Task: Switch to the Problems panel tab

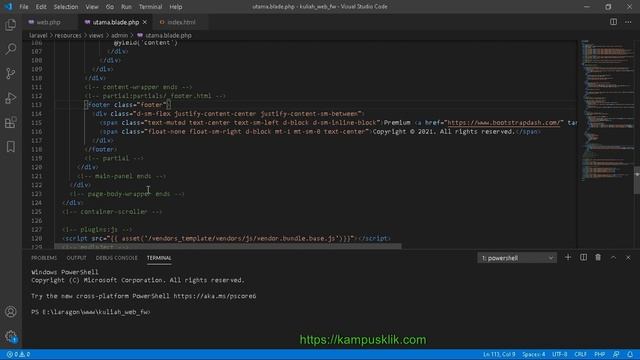Action: click(x=44, y=258)
